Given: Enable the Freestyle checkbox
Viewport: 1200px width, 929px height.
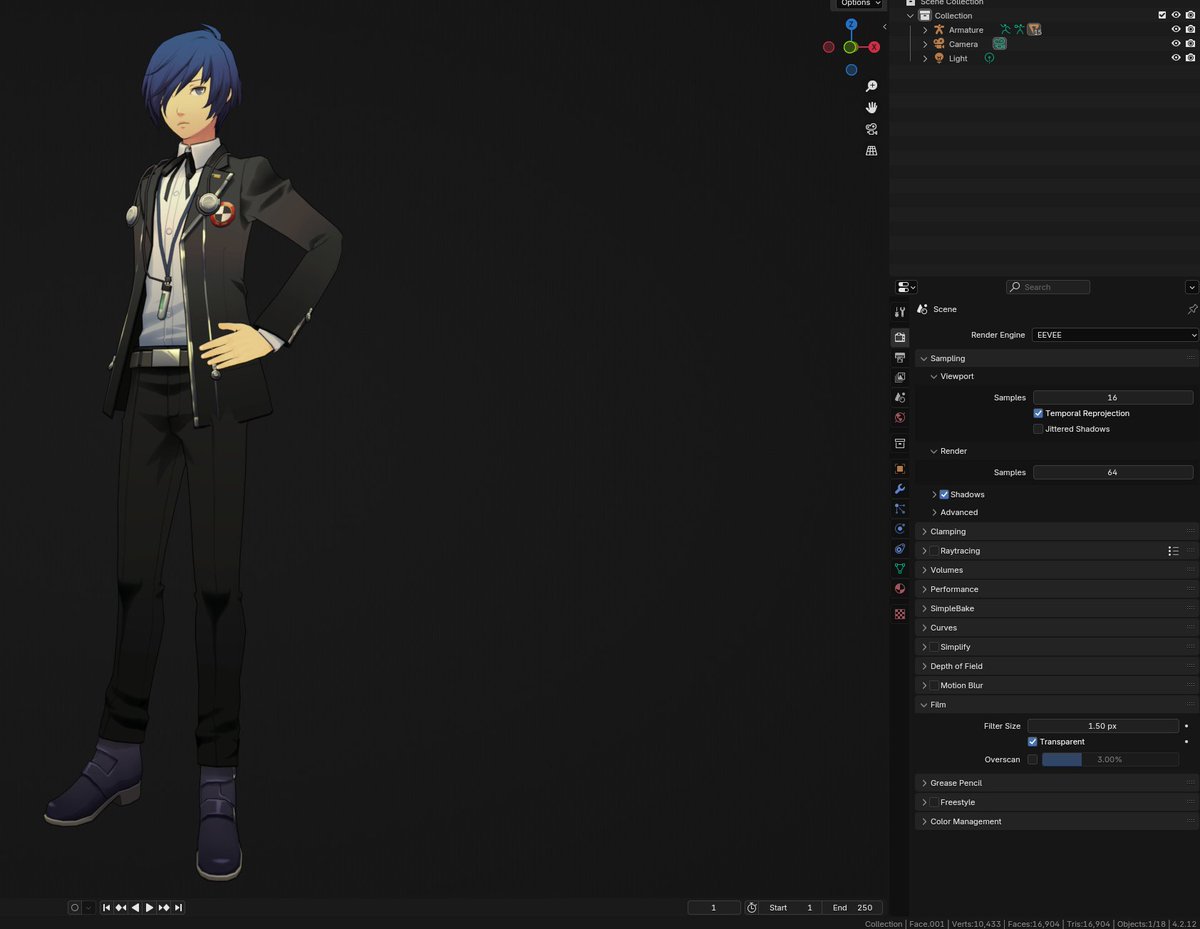Looking at the screenshot, I should pyautogui.click(x=934, y=802).
